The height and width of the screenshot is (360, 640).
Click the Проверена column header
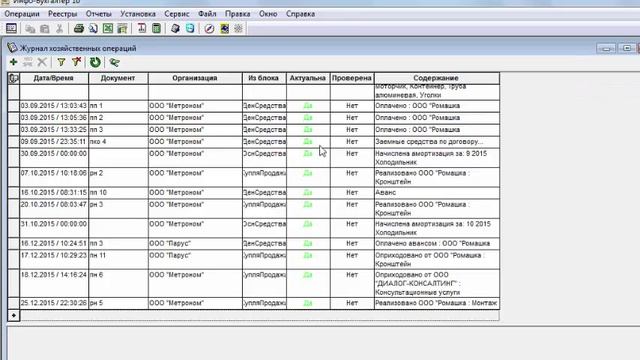tap(352, 78)
